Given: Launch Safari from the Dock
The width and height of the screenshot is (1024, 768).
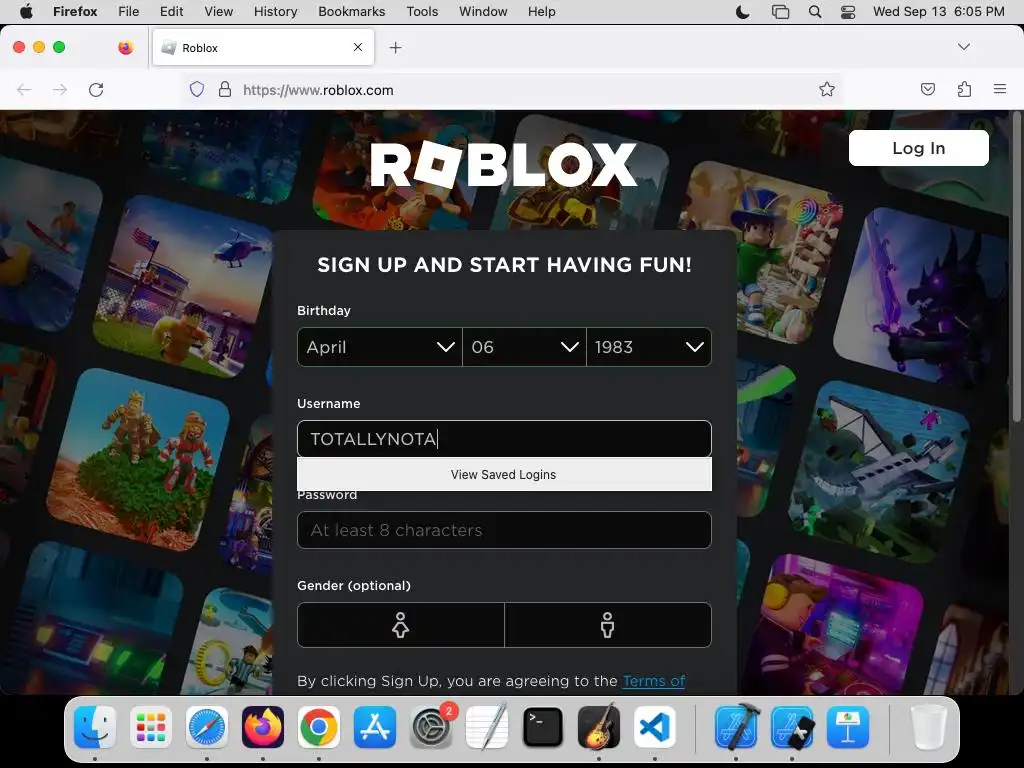Looking at the screenshot, I should [207, 727].
